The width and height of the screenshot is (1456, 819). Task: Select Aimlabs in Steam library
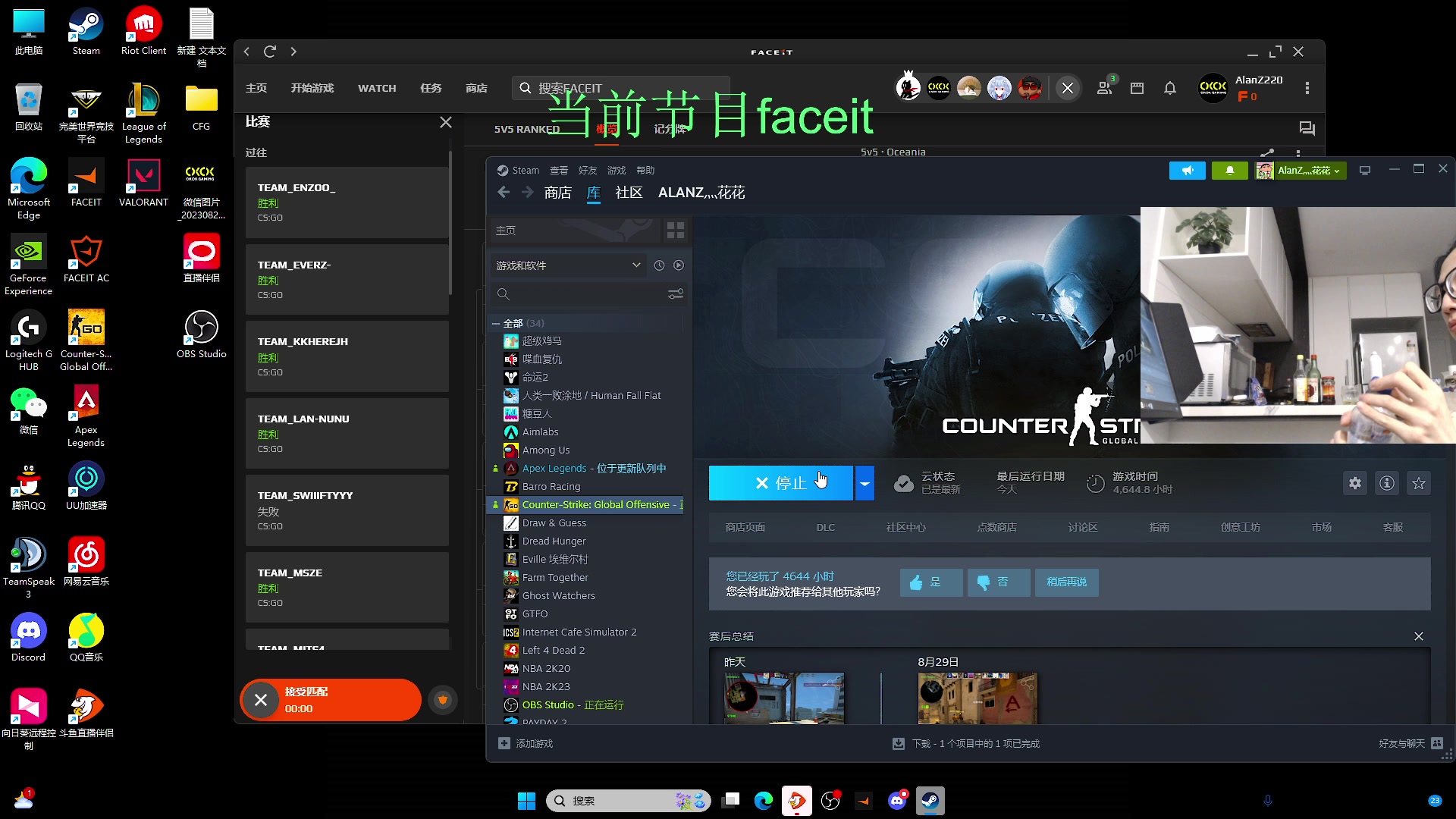pyautogui.click(x=540, y=432)
